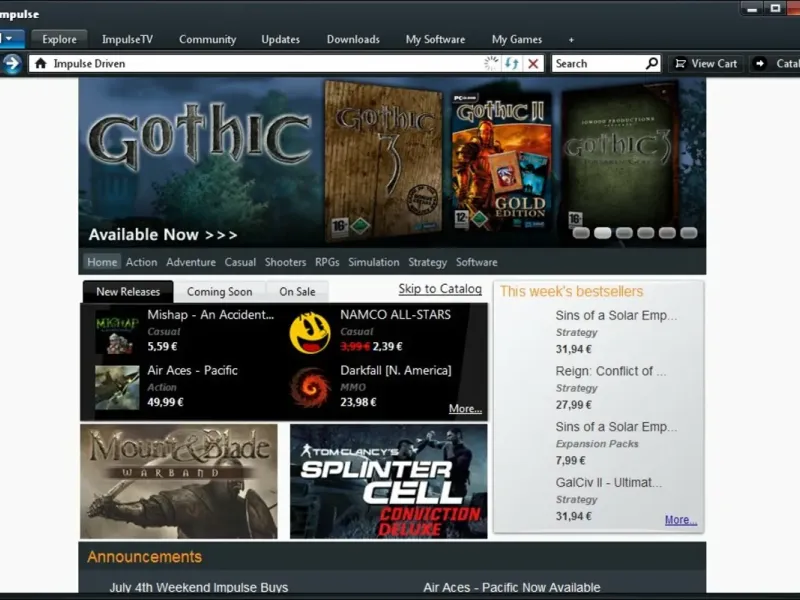Open Reign: Conflict of bestseller
This screenshot has width=800, height=600.
coord(611,371)
